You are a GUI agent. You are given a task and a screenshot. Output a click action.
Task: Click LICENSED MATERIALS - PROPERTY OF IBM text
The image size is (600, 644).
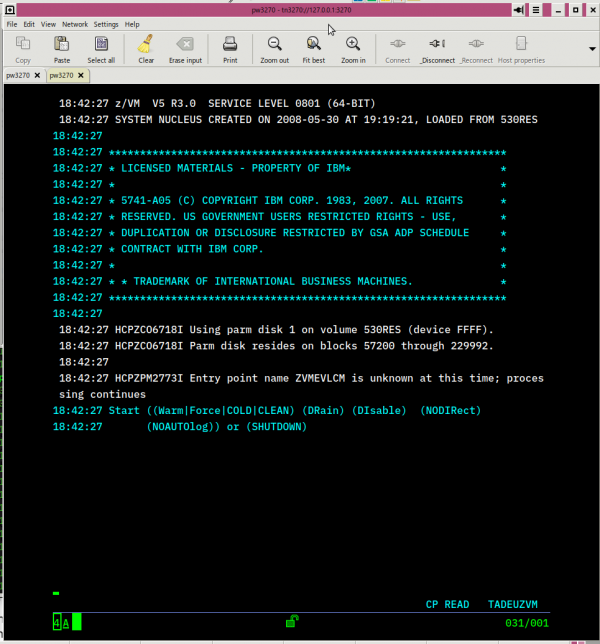(236, 168)
